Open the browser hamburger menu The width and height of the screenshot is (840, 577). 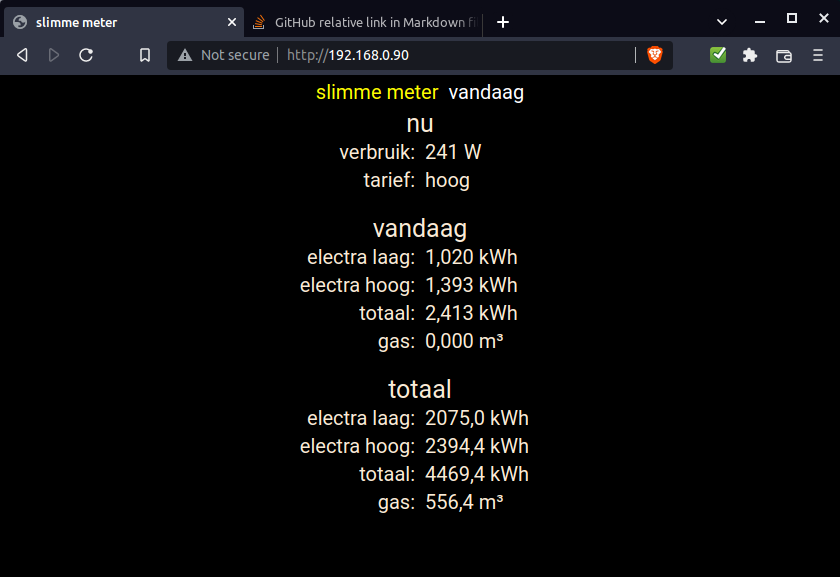click(818, 55)
